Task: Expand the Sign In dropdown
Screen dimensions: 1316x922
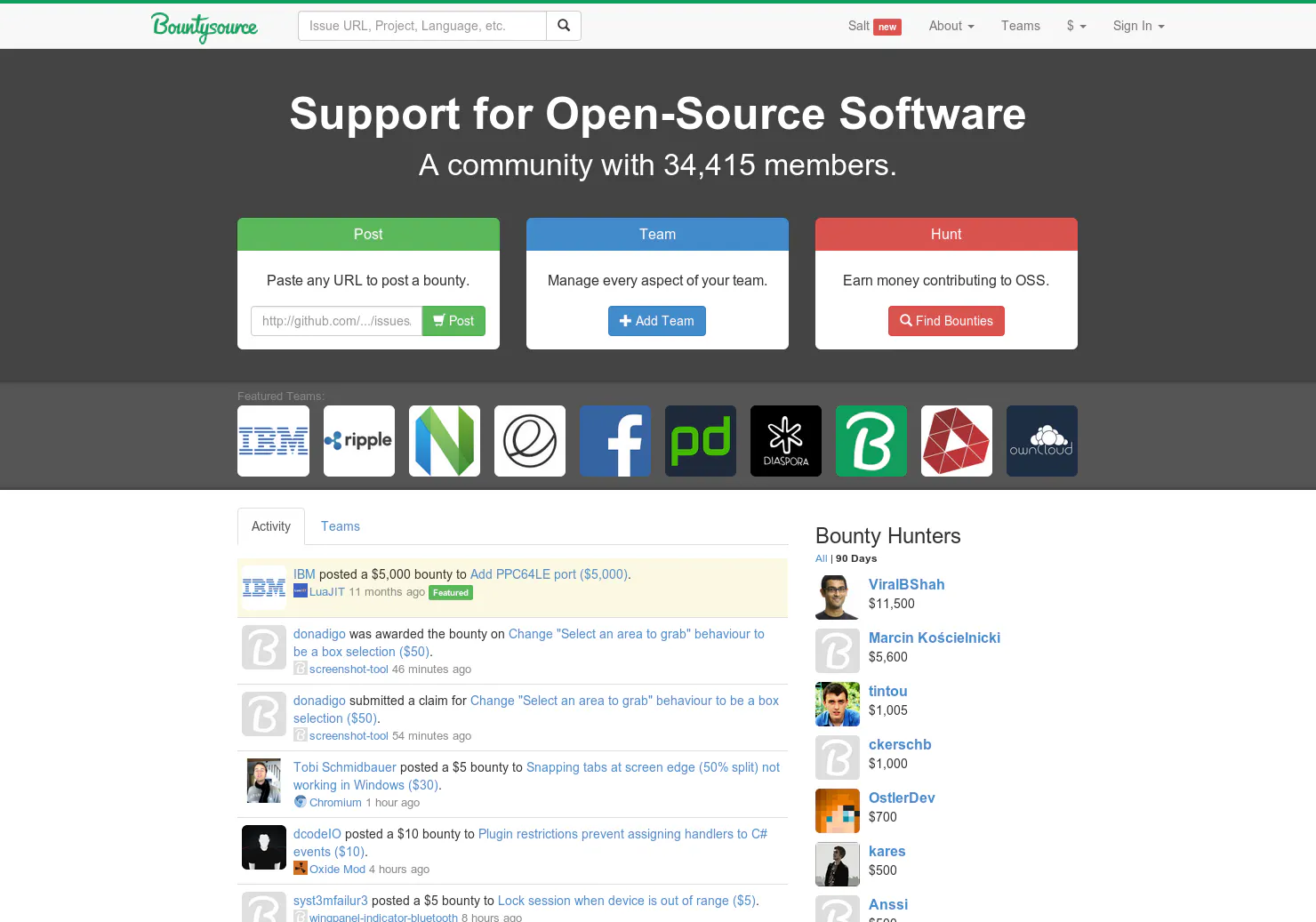Action: 1138,26
